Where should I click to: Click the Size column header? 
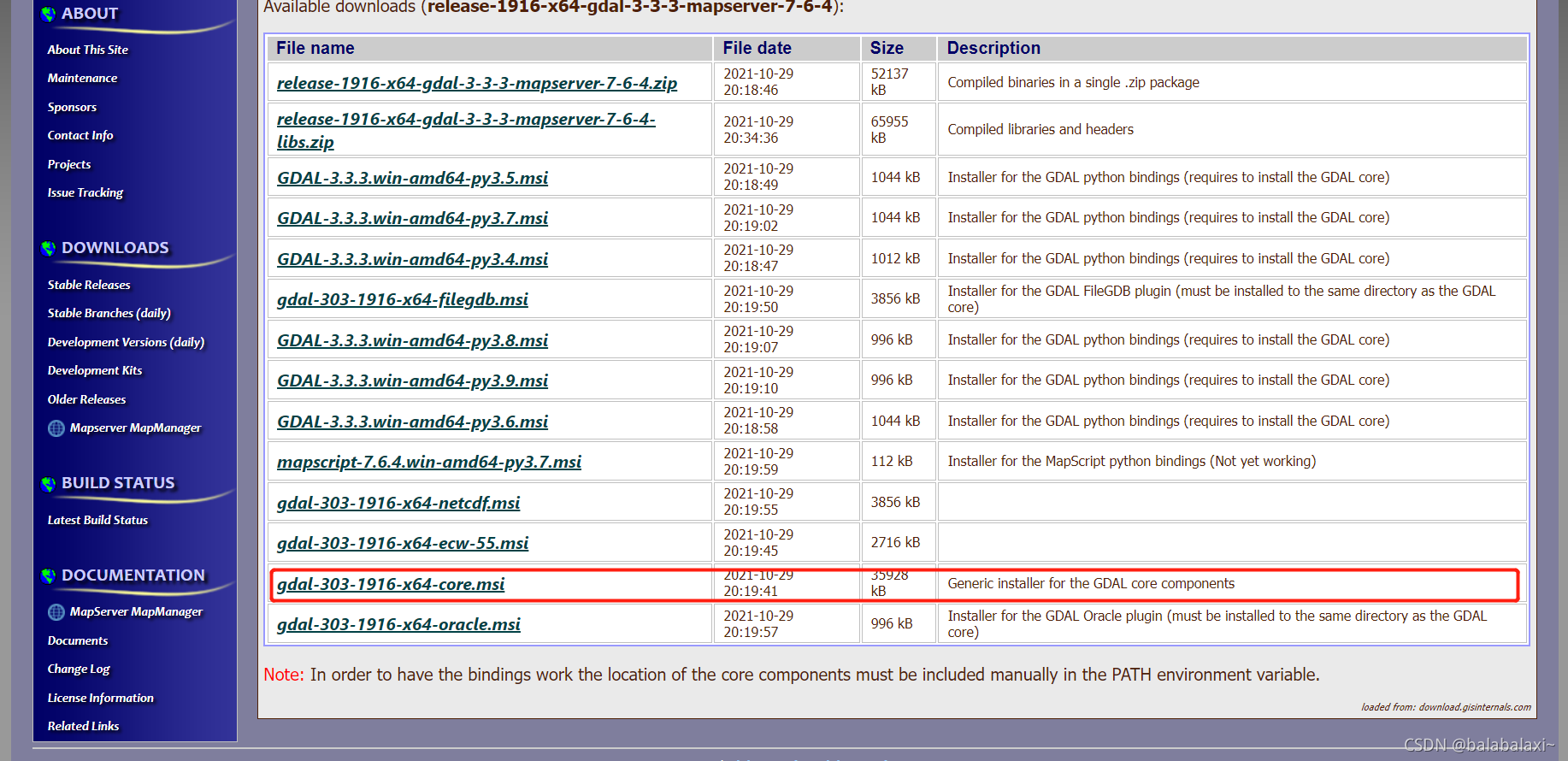click(x=899, y=48)
